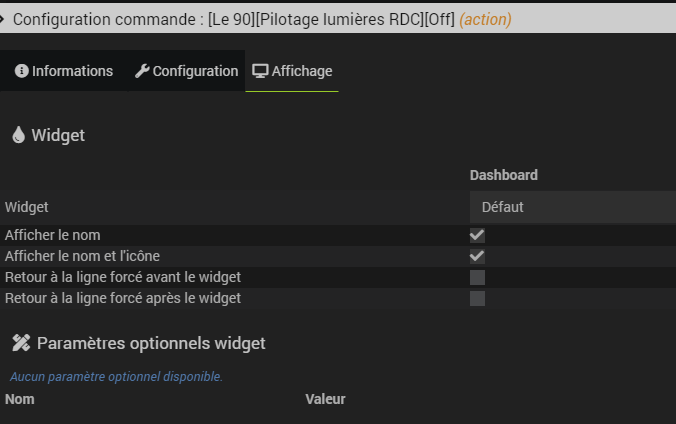Open the Dashboard widget dropdown showing Défaut
Screen dimensions: 676x424
(x=573, y=207)
